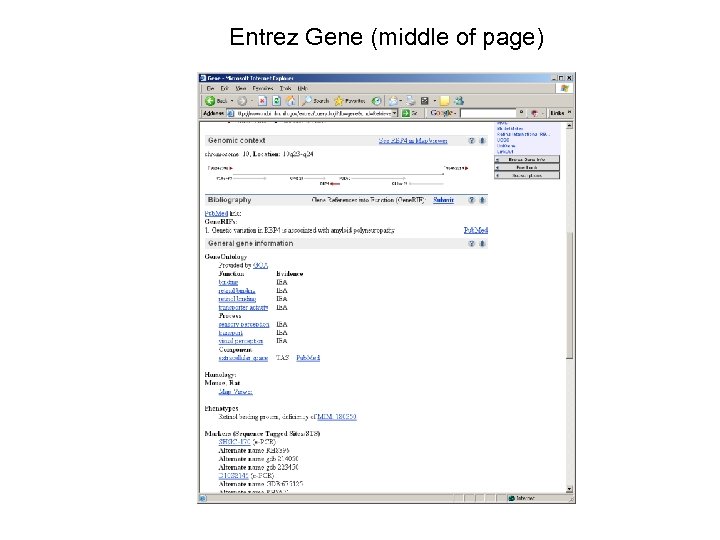Go to the Home page icon
The image size is (720, 540).
[x=290, y=101]
